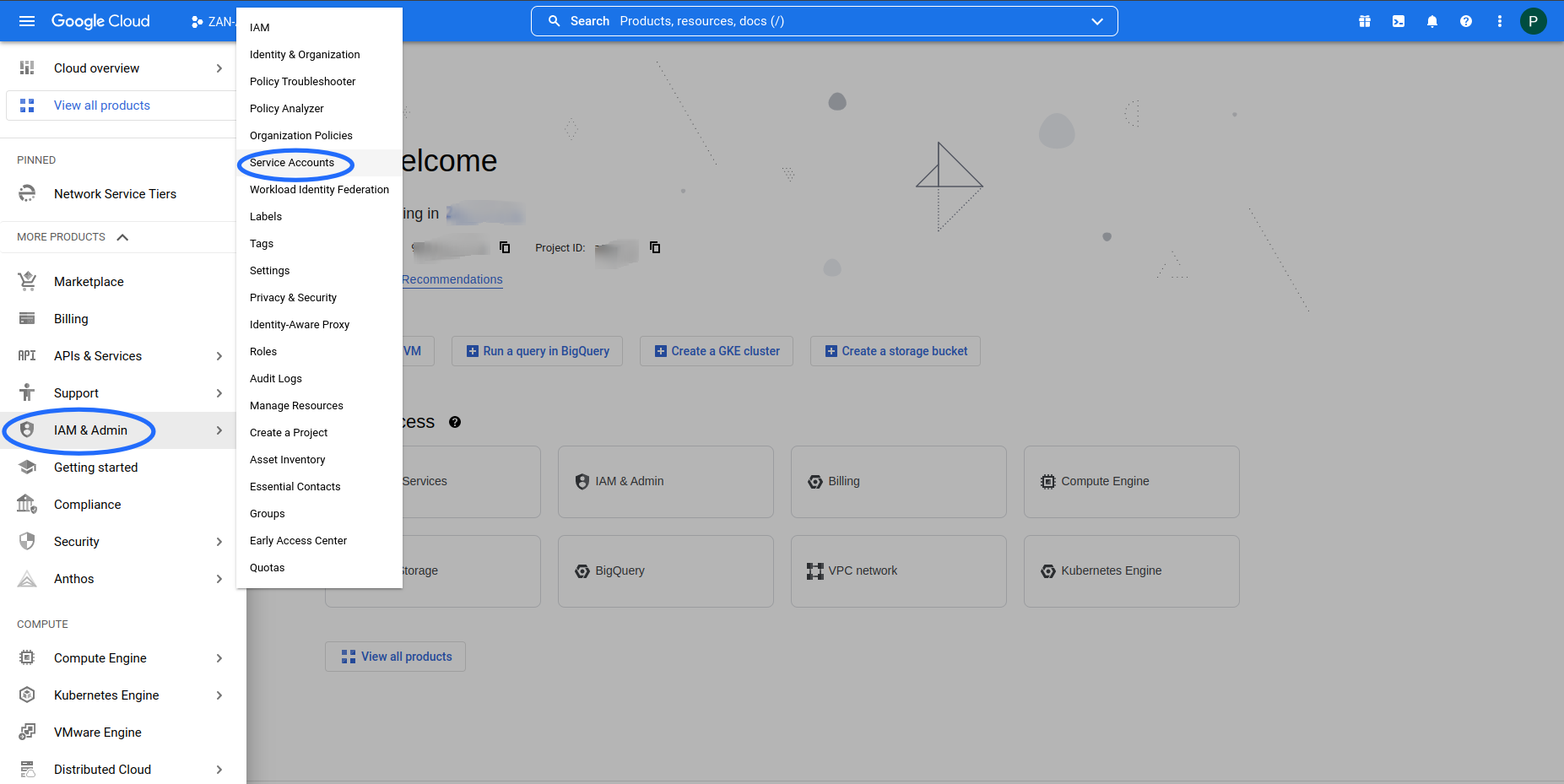Click the Google Cloud logo

[x=100, y=21]
